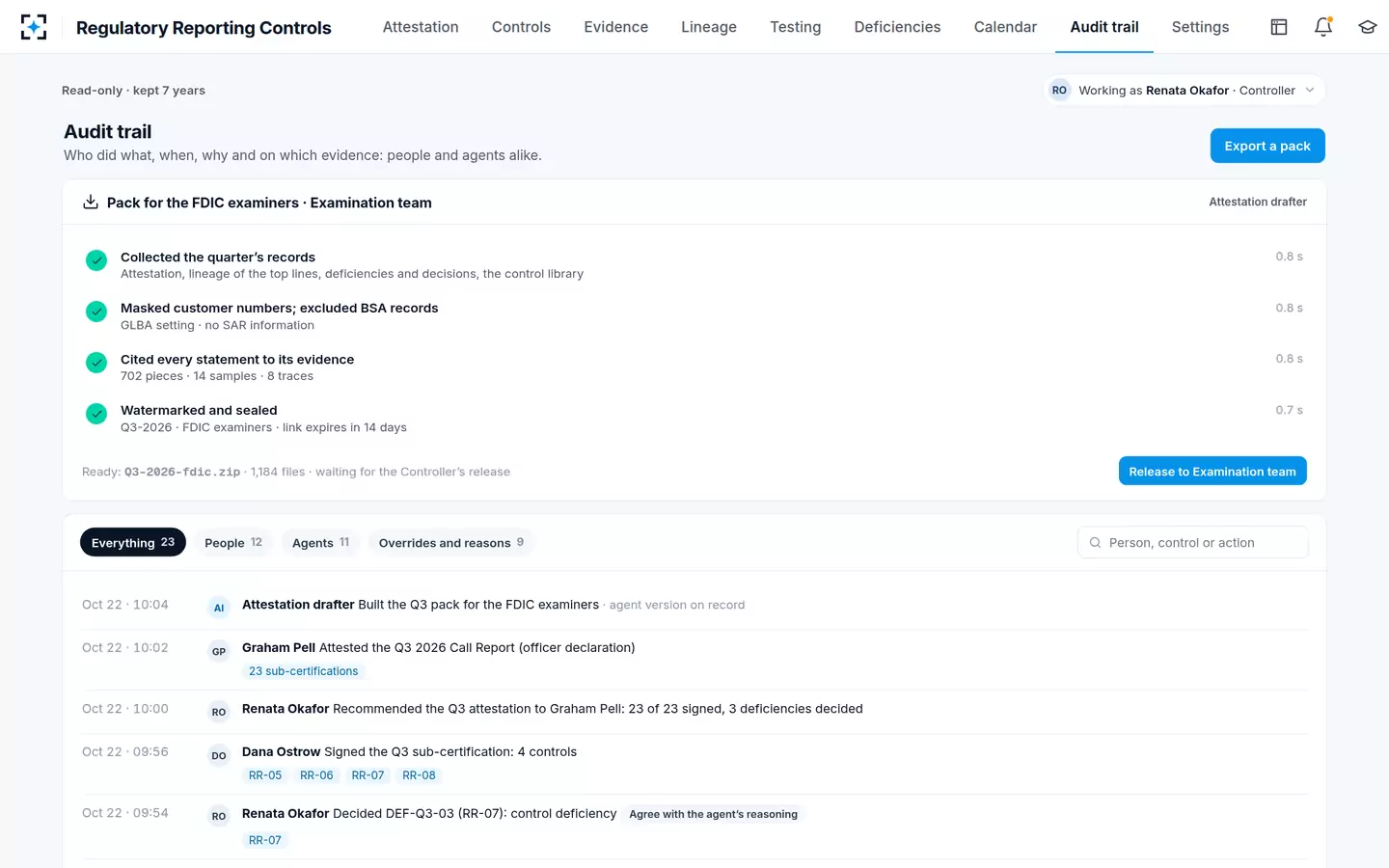
Task: Click the Export a pack button
Action: click(1267, 146)
